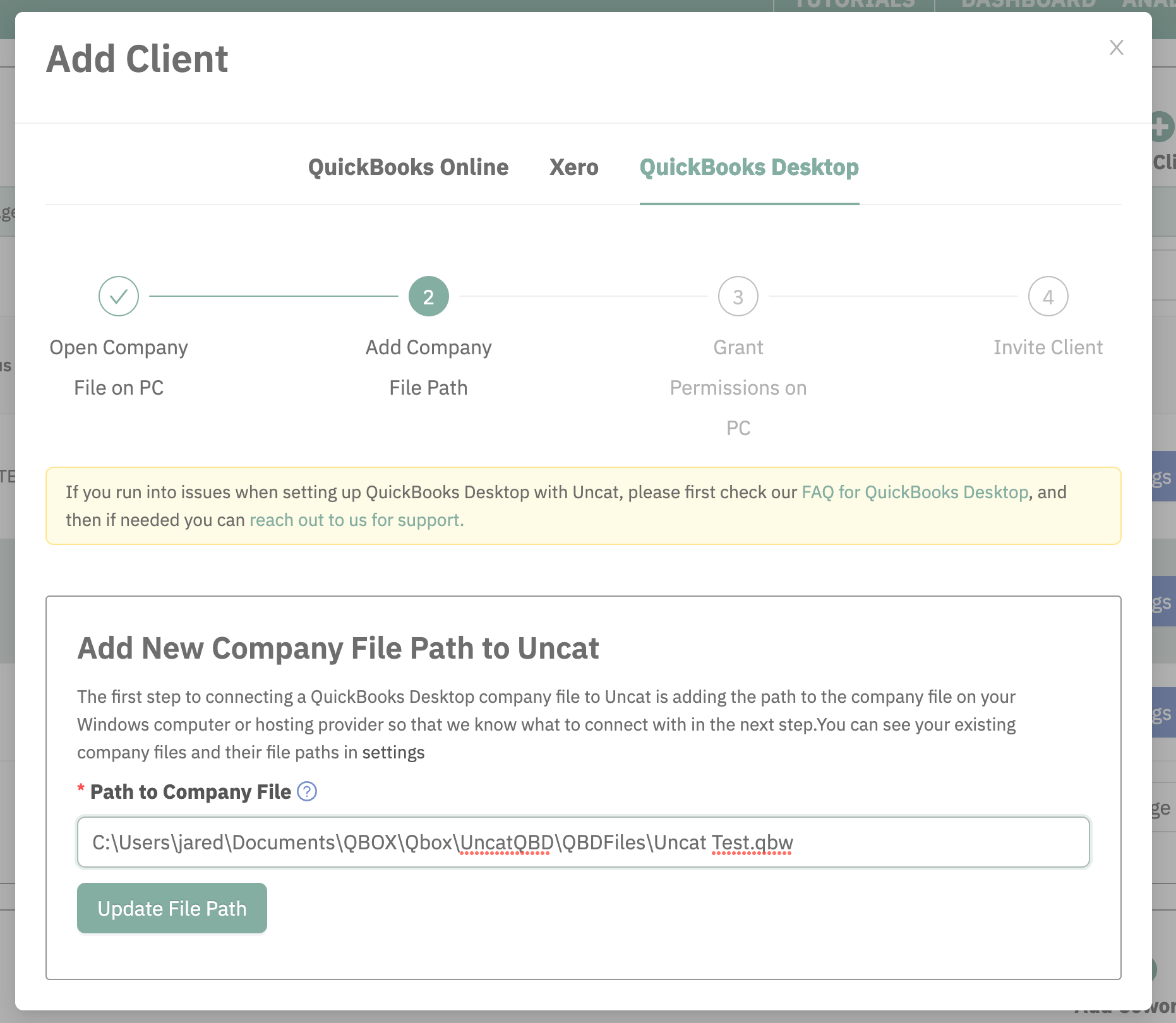Click the step 4 circle indicator
Screen dimensions: 1176x1023
pyautogui.click(x=1048, y=296)
